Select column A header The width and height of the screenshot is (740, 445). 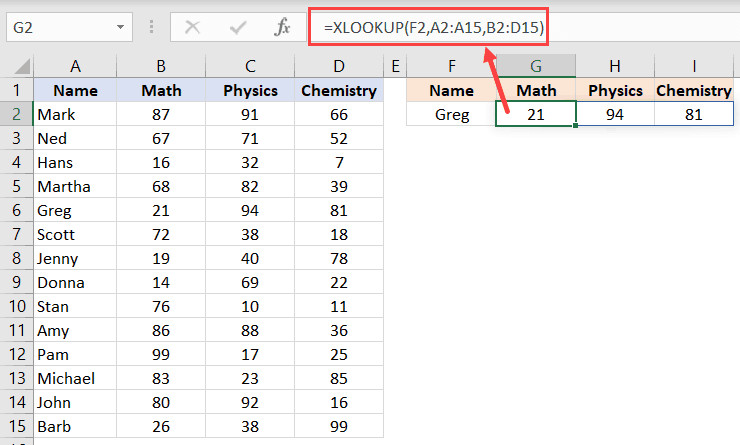click(75, 66)
